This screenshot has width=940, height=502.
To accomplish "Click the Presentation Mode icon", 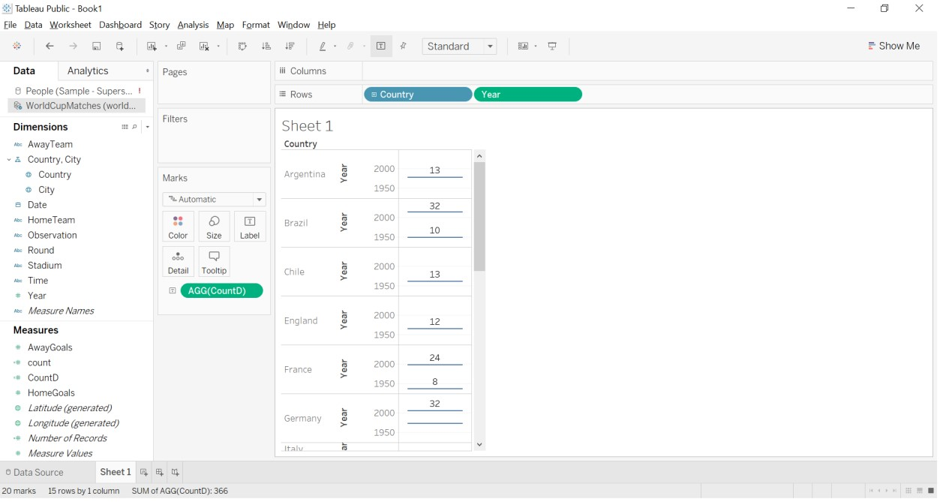I will point(552,46).
